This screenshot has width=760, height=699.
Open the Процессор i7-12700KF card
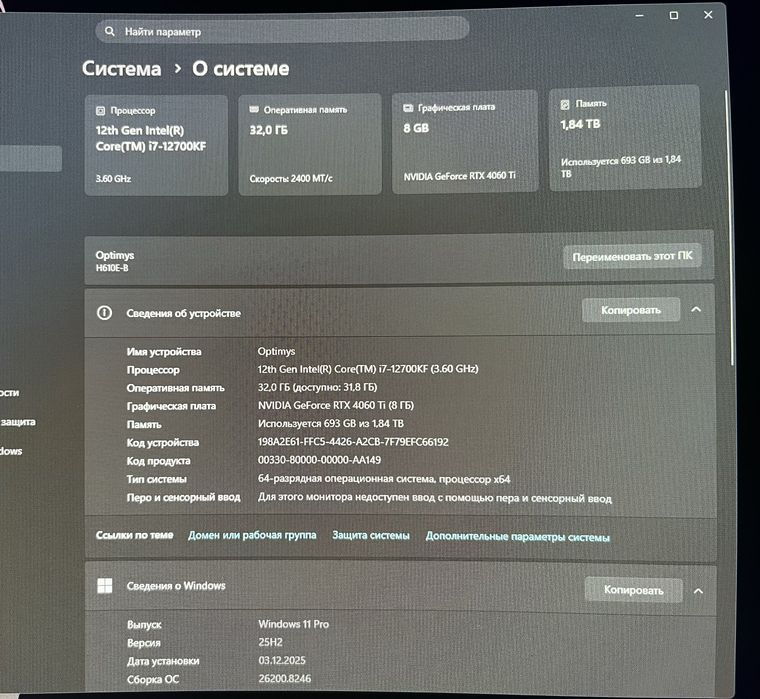[x=156, y=145]
